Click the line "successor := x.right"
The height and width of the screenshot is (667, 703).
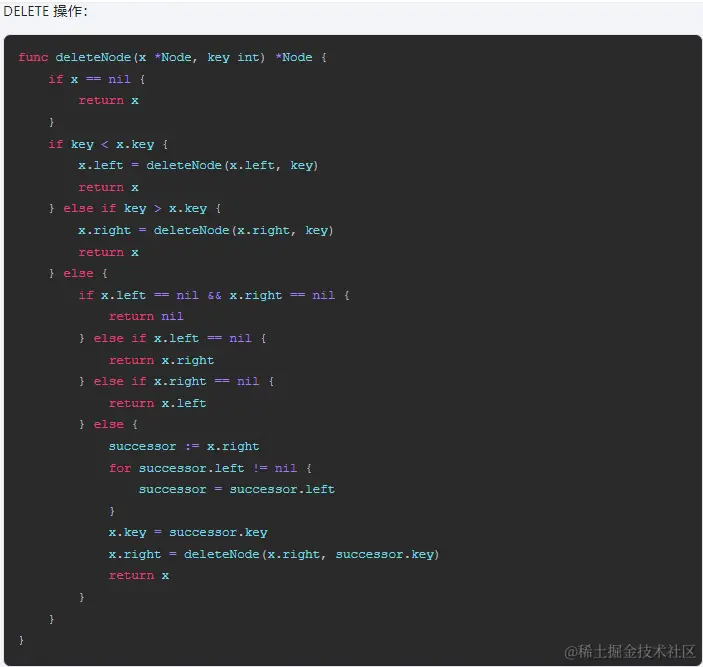pyautogui.click(x=184, y=446)
